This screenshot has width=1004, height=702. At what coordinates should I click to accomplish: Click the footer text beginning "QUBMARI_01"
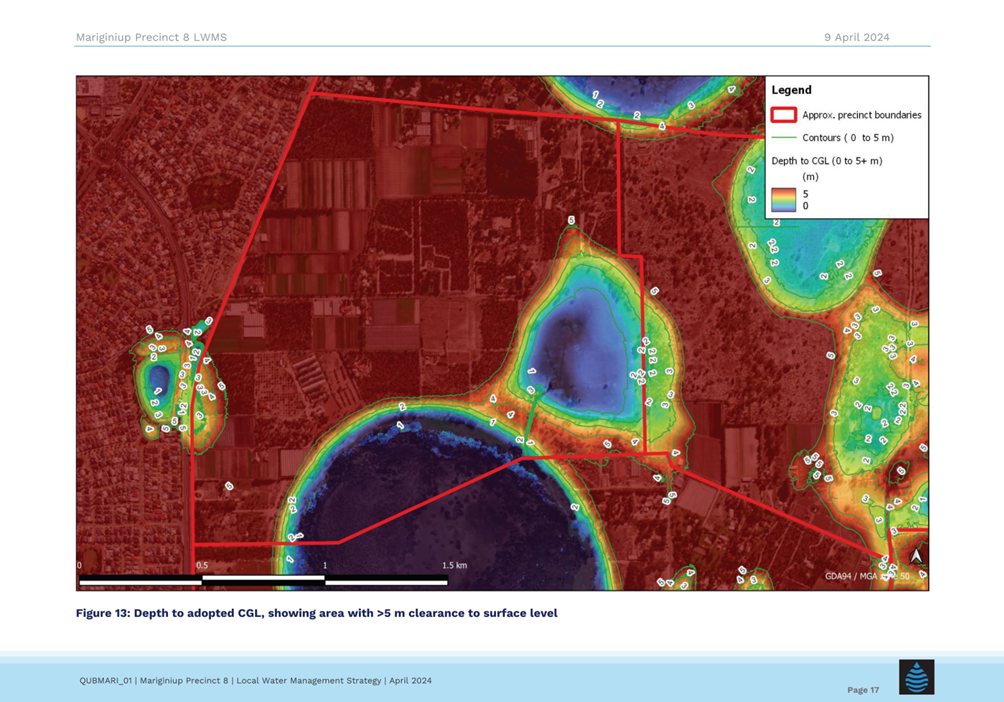click(x=255, y=680)
